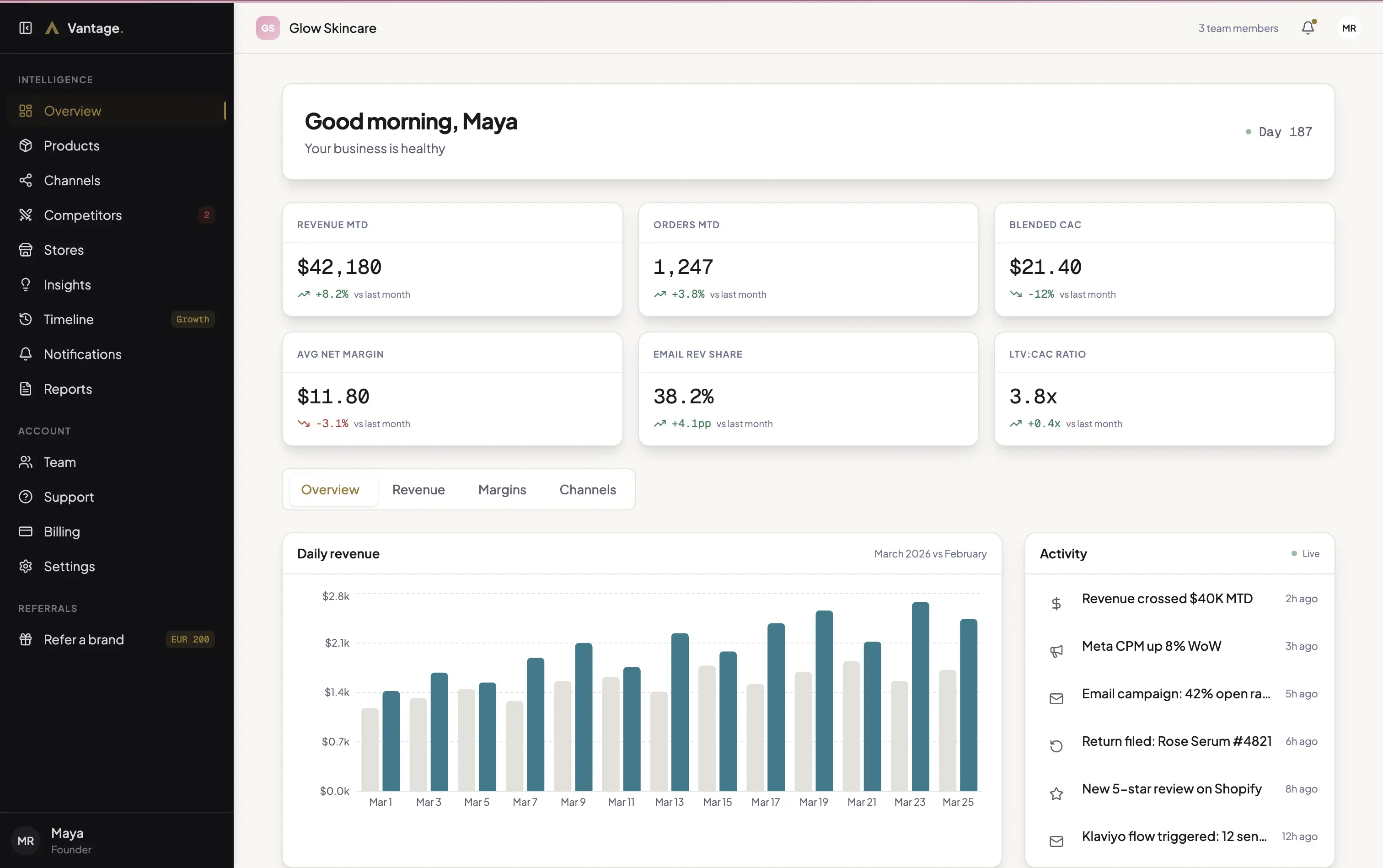The image size is (1383, 868).
Task: Open Insights from the sidebar
Action: point(67,285)
